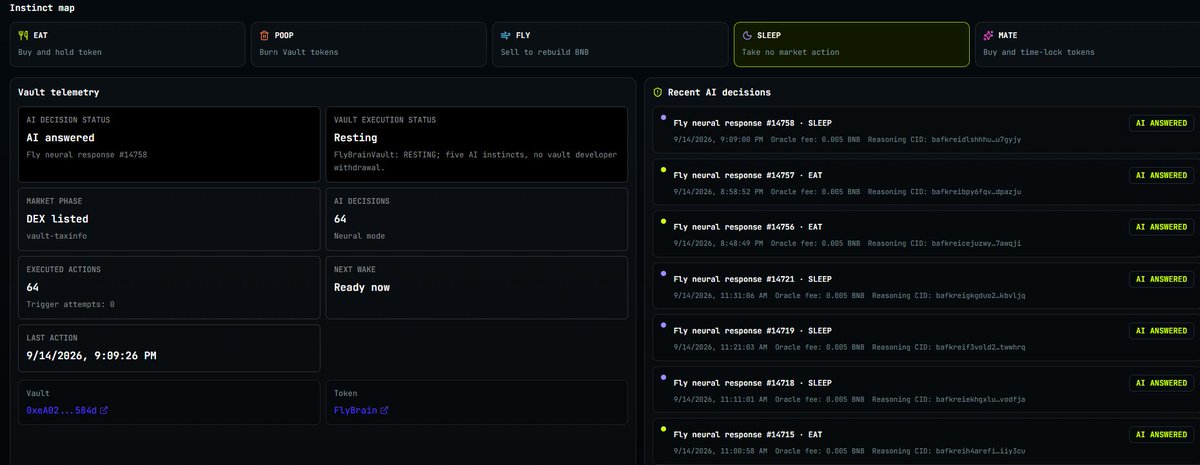Image resolution: width=1200 pixels, height=465 pixels.
Task: Click the vault-taxinfo text
Action: (x=57, y=235)
